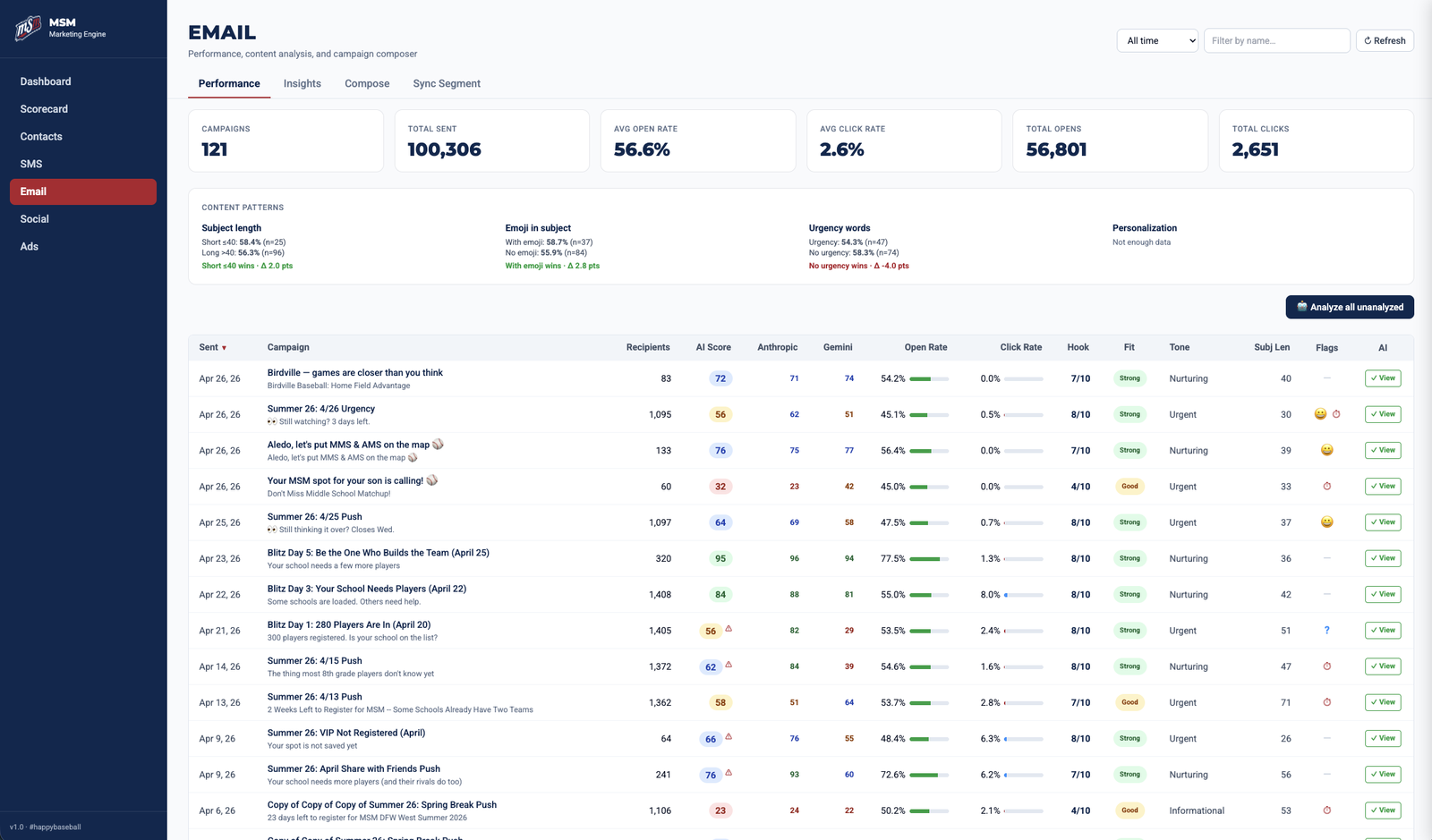
Task: Click the refresh arrow icon in Refresh button
Action: coord(1370,40)
